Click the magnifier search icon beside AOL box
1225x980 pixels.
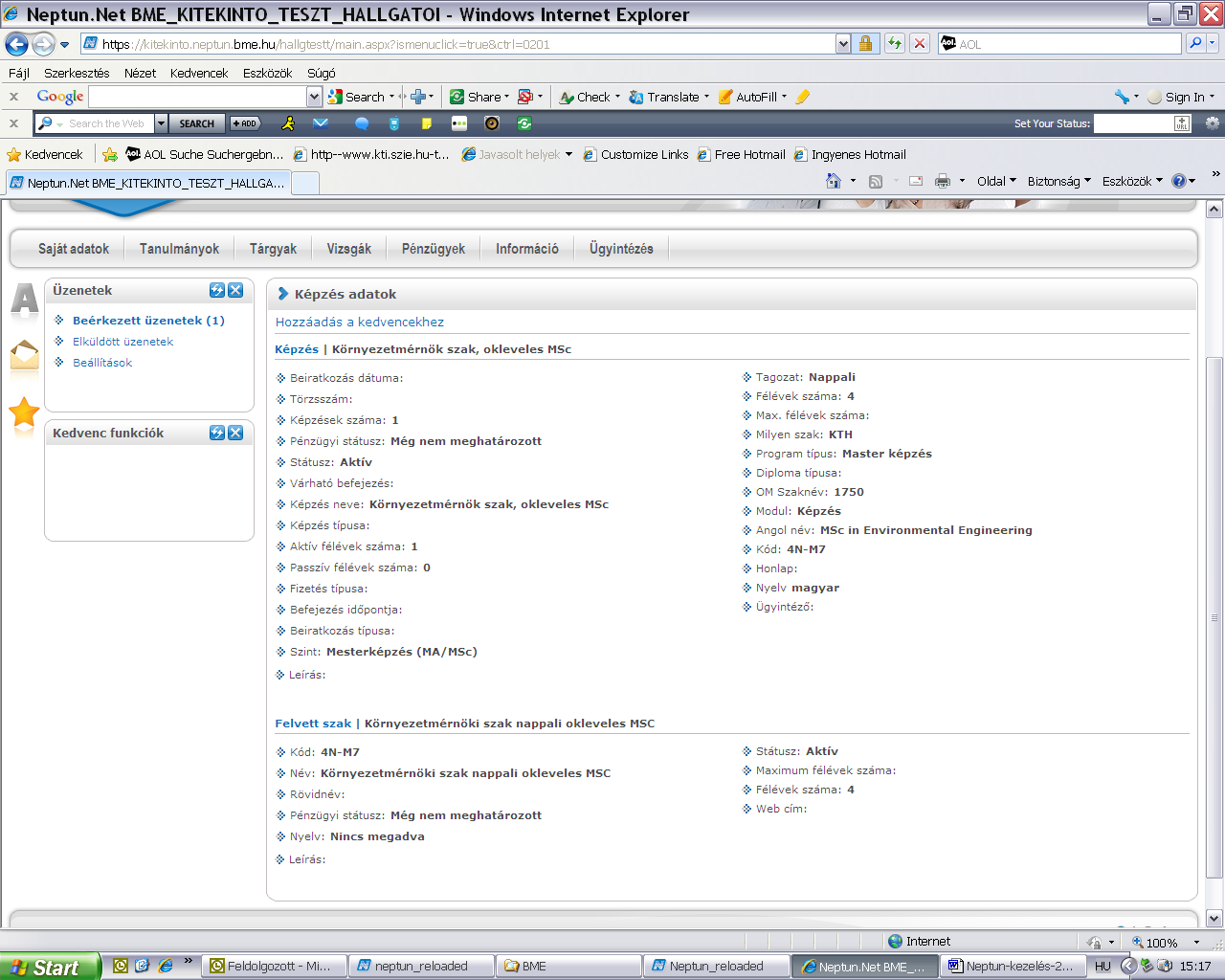point(1195,43)
